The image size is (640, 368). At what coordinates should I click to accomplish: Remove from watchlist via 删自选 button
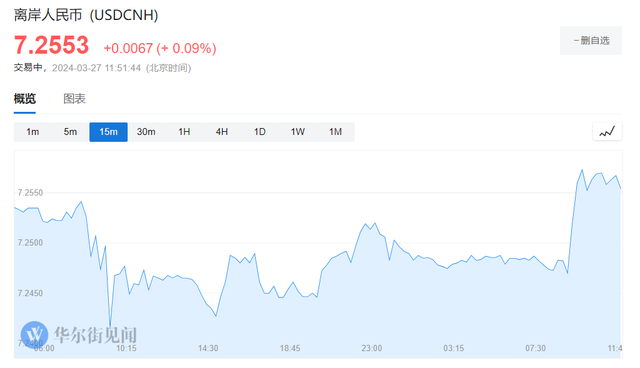(591, 40)
